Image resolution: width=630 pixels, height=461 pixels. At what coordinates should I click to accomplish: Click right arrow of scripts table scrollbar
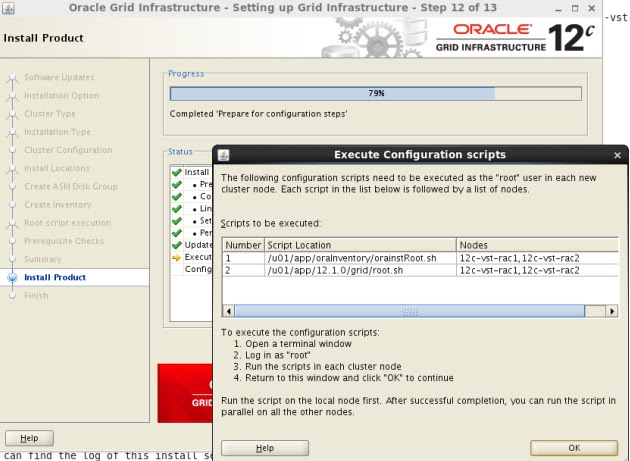(x=612, y=311)
